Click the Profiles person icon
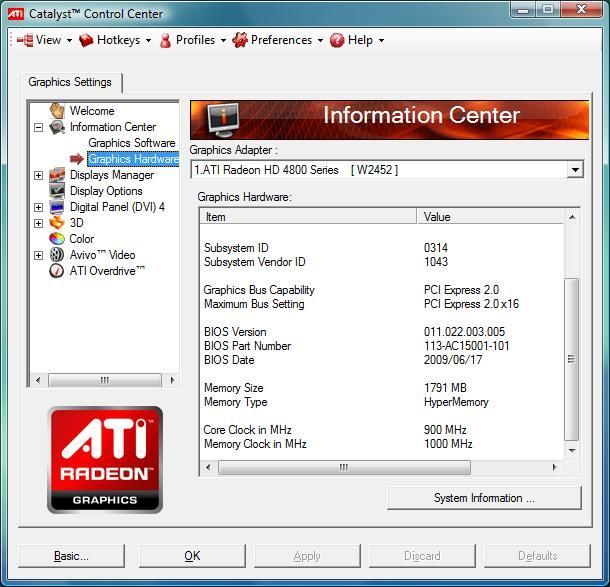 click(165, 40)
